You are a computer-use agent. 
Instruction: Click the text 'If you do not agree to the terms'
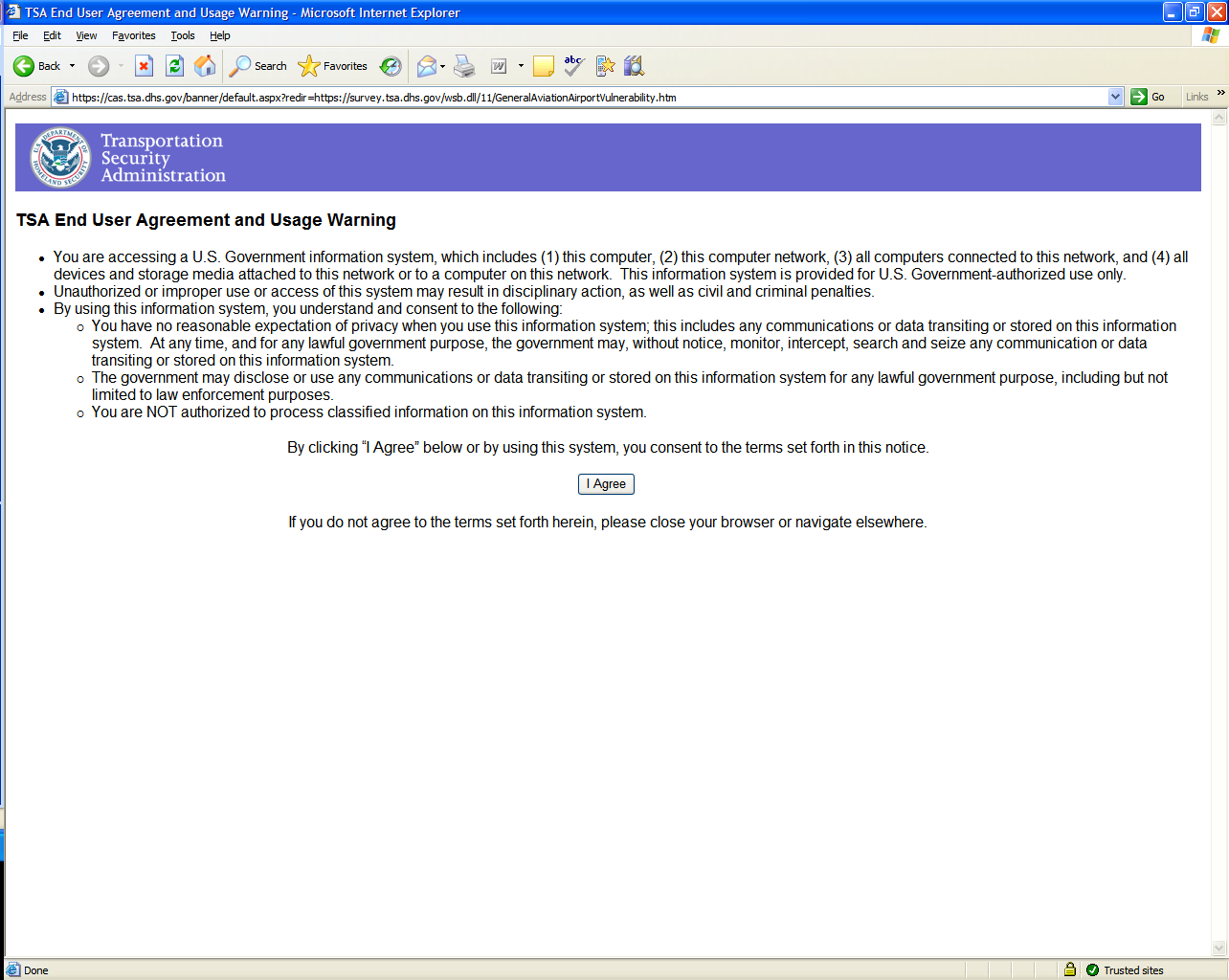point(391,523)
